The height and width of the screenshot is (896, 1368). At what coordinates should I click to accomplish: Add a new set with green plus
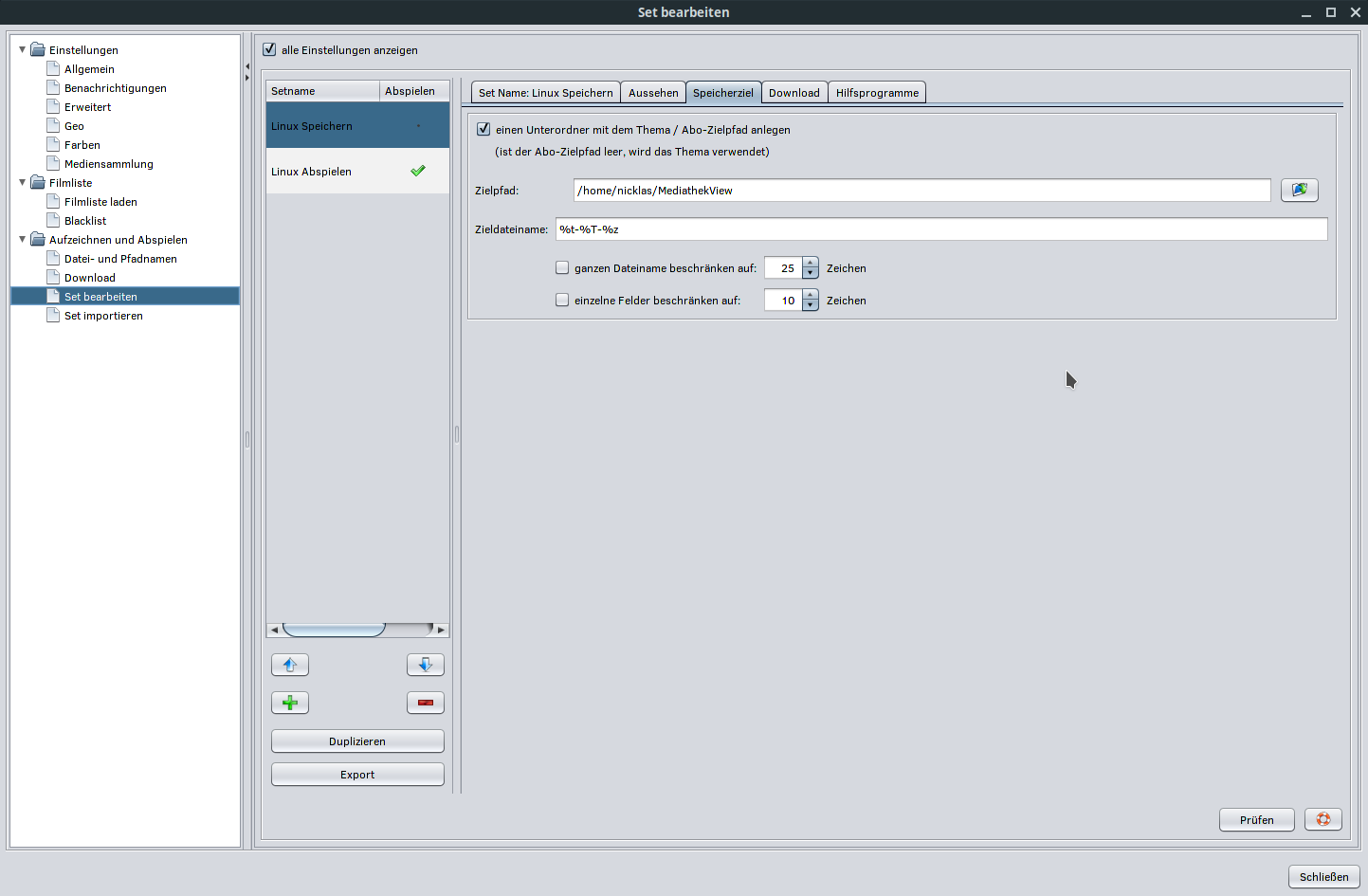click(x=290, y=703)
